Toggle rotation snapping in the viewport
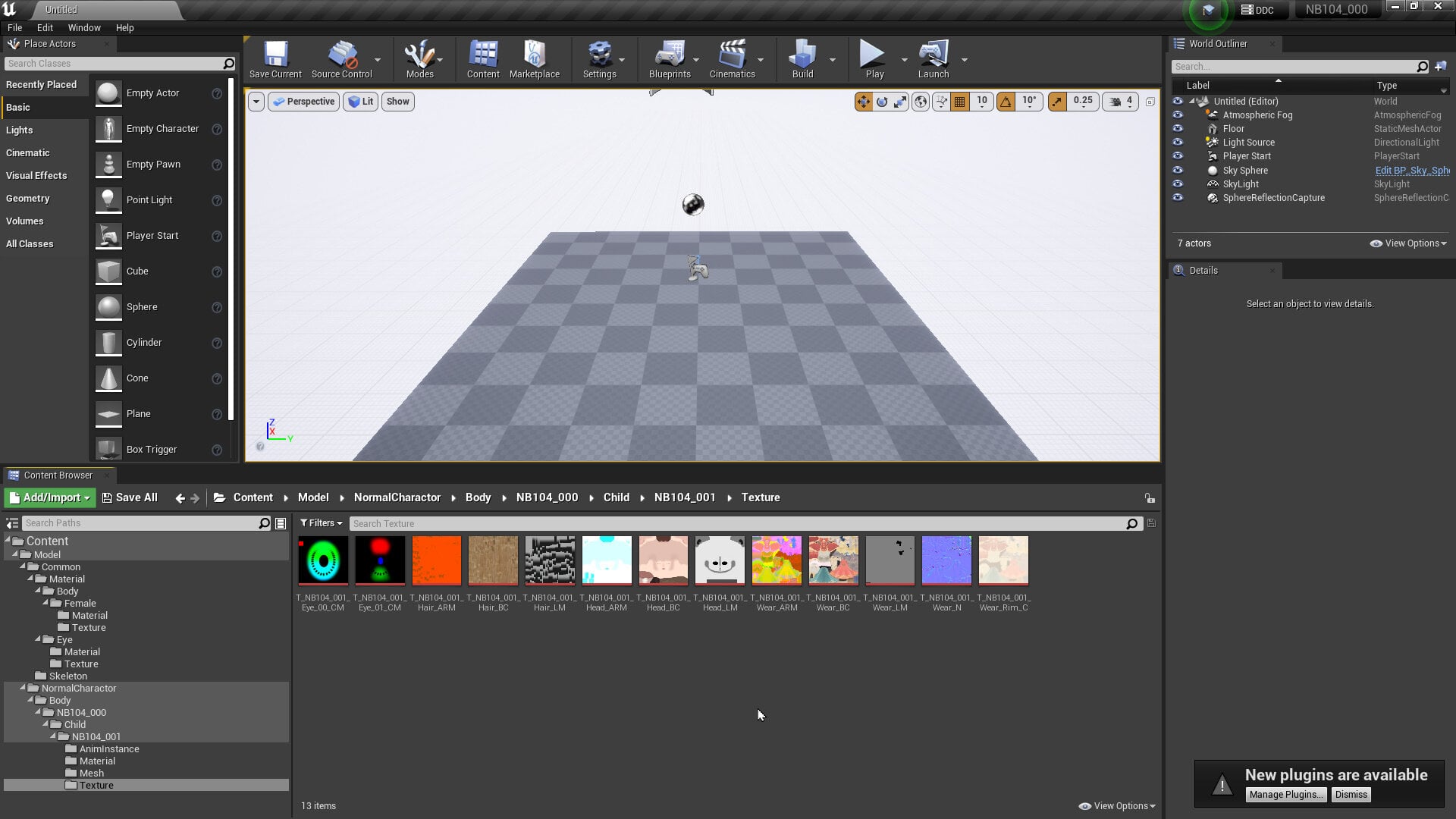1456x819 pixels. (x=1006, y=102)
